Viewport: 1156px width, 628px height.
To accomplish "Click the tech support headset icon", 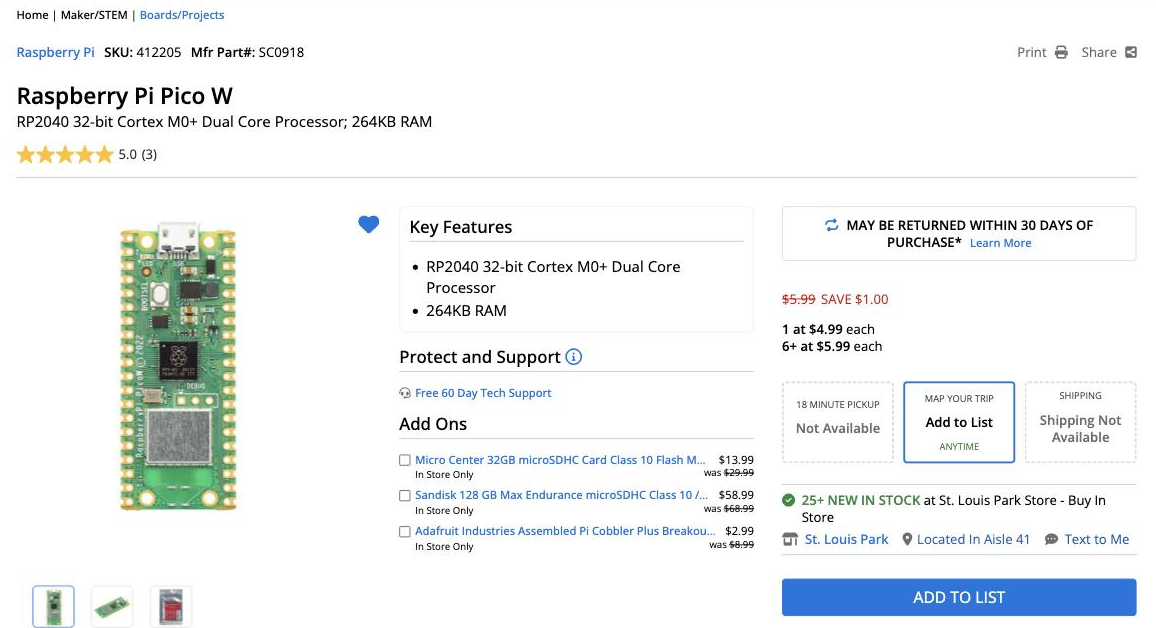I will 405,393.
